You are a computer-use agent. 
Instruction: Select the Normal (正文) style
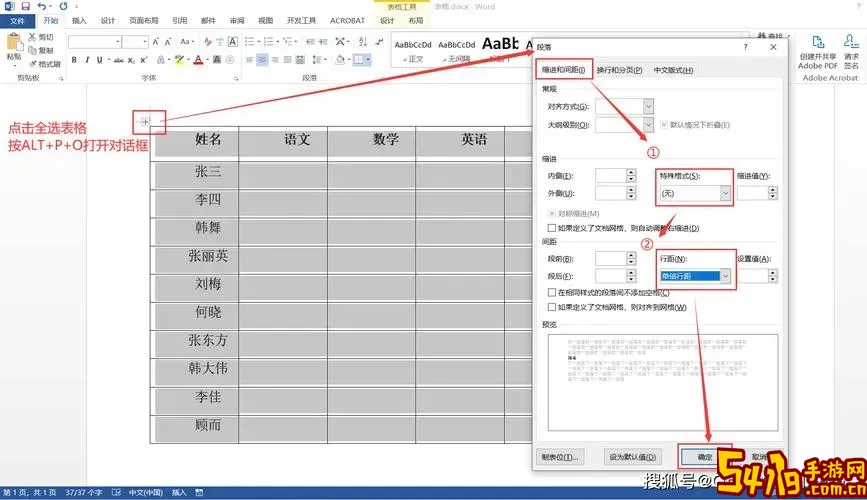pyautogui.click(x=412, y=50)
